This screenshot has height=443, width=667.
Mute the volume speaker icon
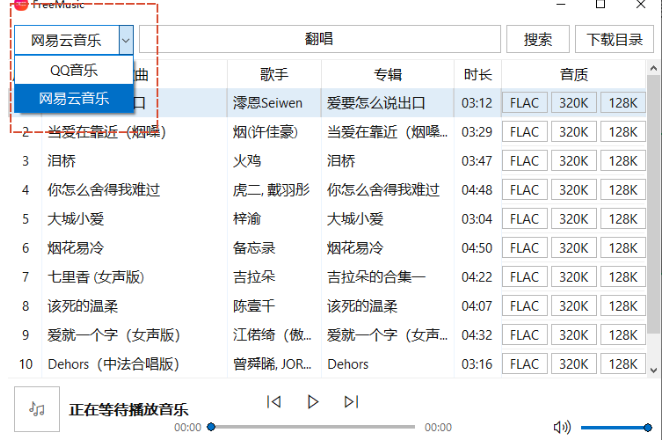click(562, 427)
